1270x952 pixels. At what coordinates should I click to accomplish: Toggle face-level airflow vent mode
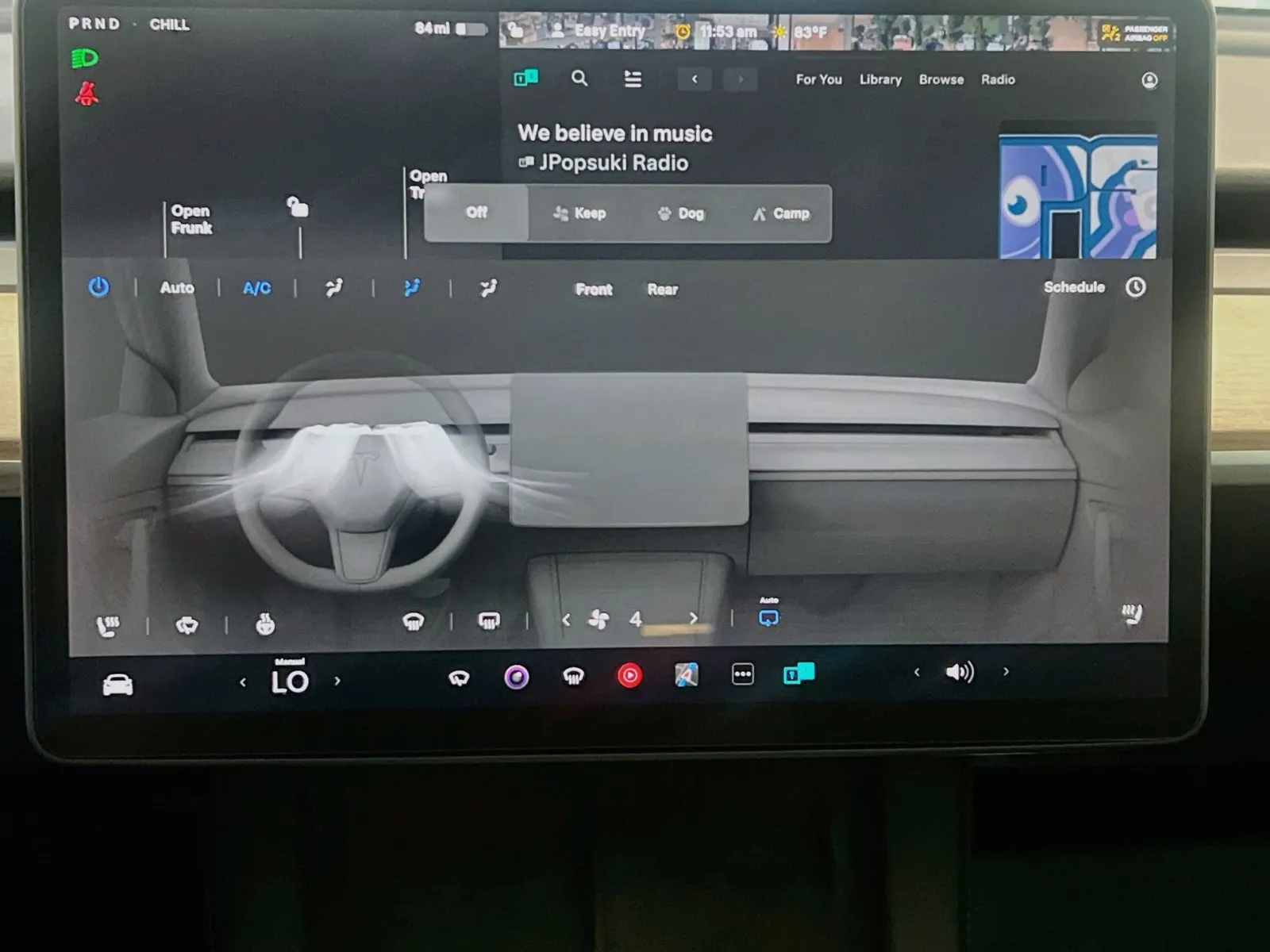coord(412,288)
